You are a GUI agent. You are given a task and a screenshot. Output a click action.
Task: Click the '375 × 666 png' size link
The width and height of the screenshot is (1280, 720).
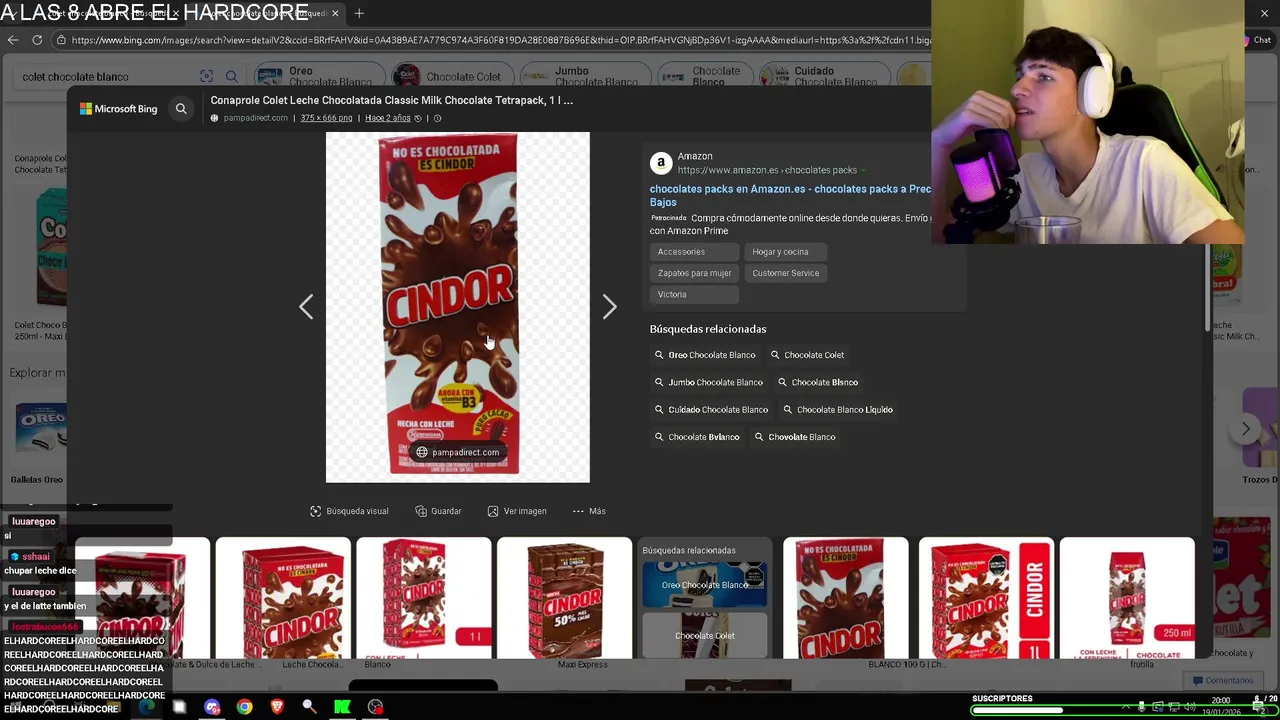coord(326,118)
